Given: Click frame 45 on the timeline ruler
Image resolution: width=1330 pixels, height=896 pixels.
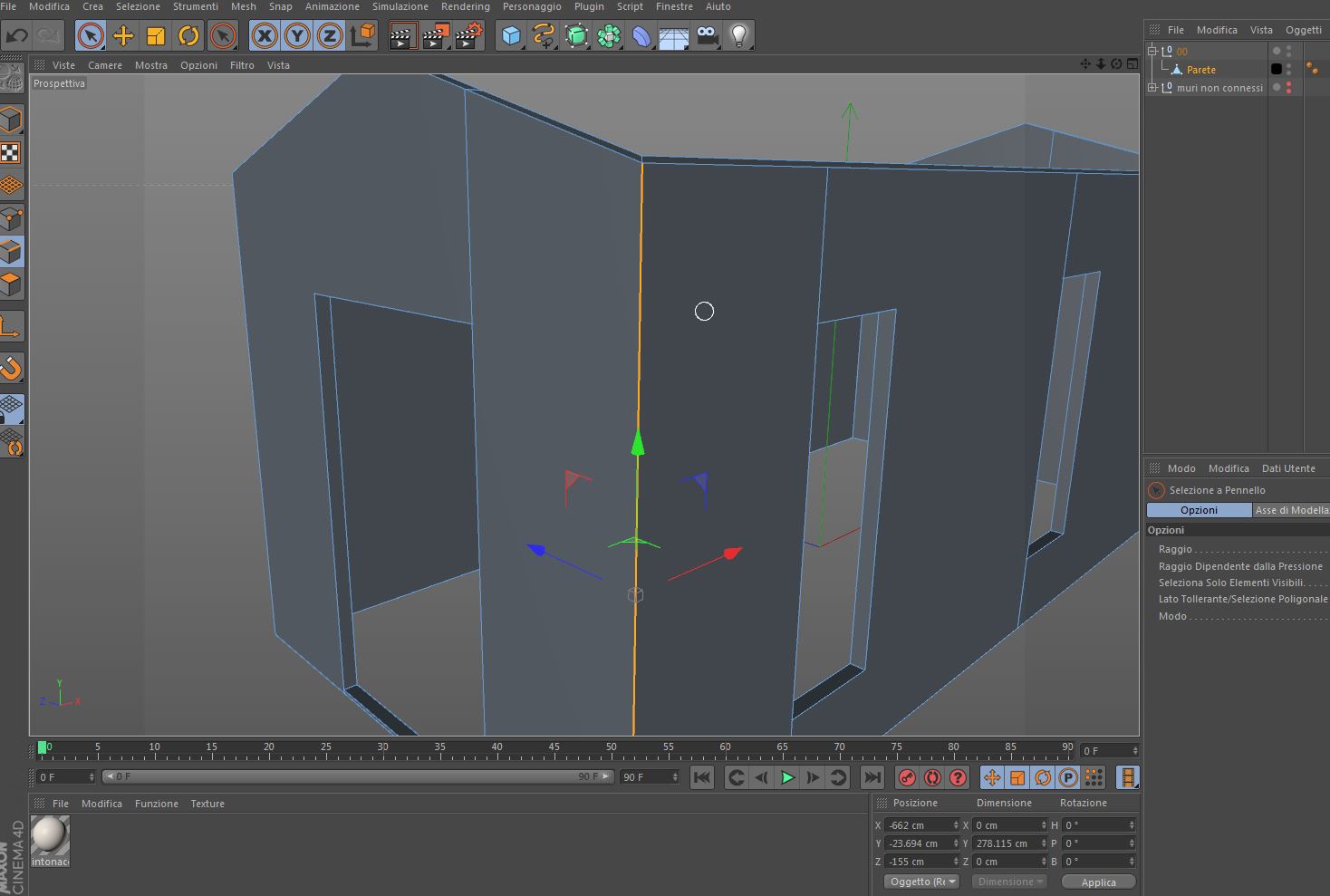Looking at the screenshot, I should [x=554, y=749].
